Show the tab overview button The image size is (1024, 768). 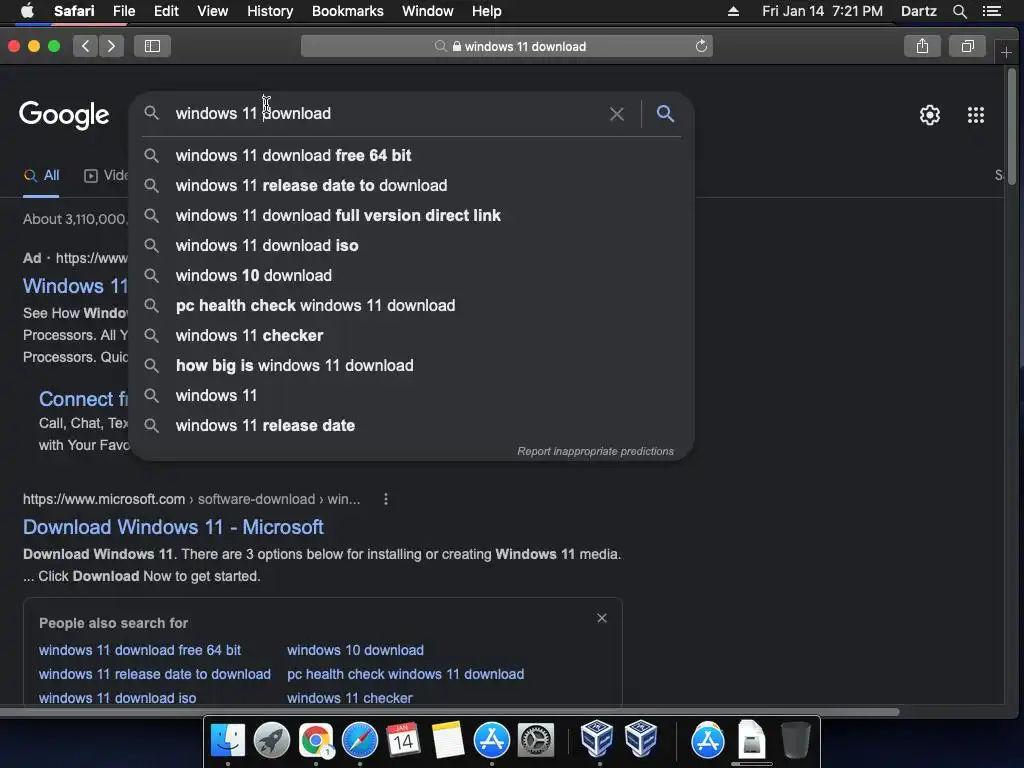click(x=968, y=46)
